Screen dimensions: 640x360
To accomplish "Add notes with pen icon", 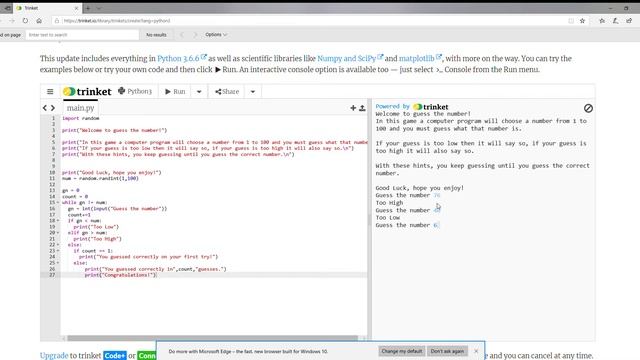I will coord(616,20).
